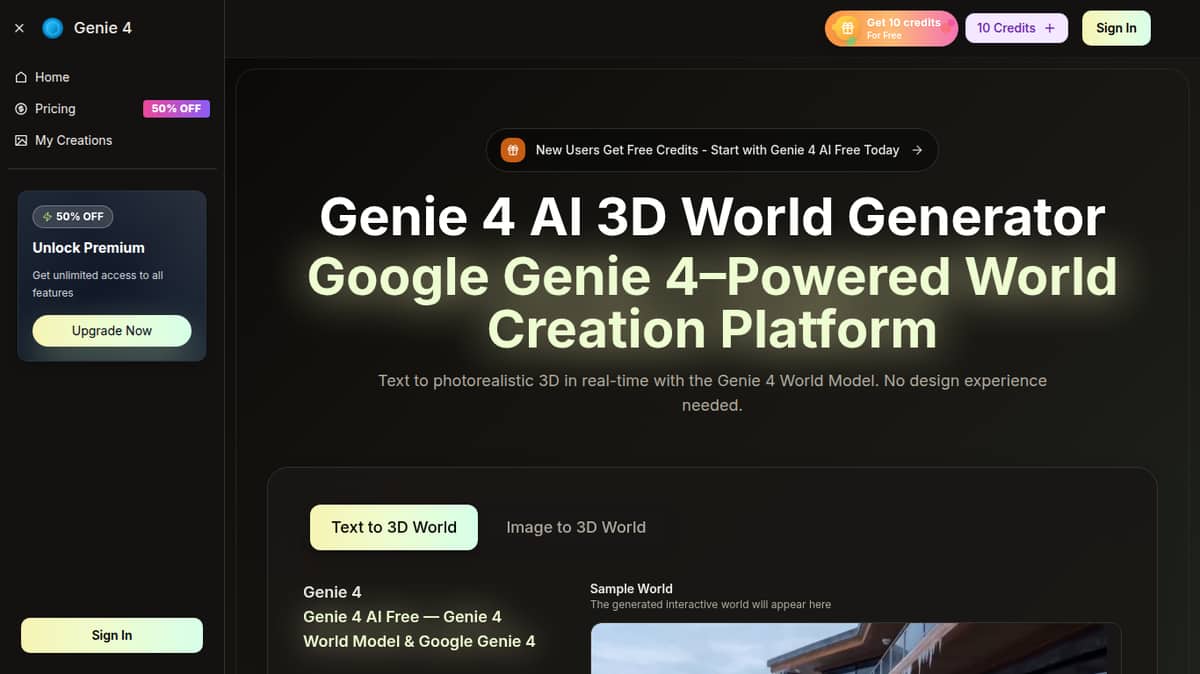Viewport: 1200px width, 674px height.
Task: Open My Creations in sidebar
Action: [112, 141]
